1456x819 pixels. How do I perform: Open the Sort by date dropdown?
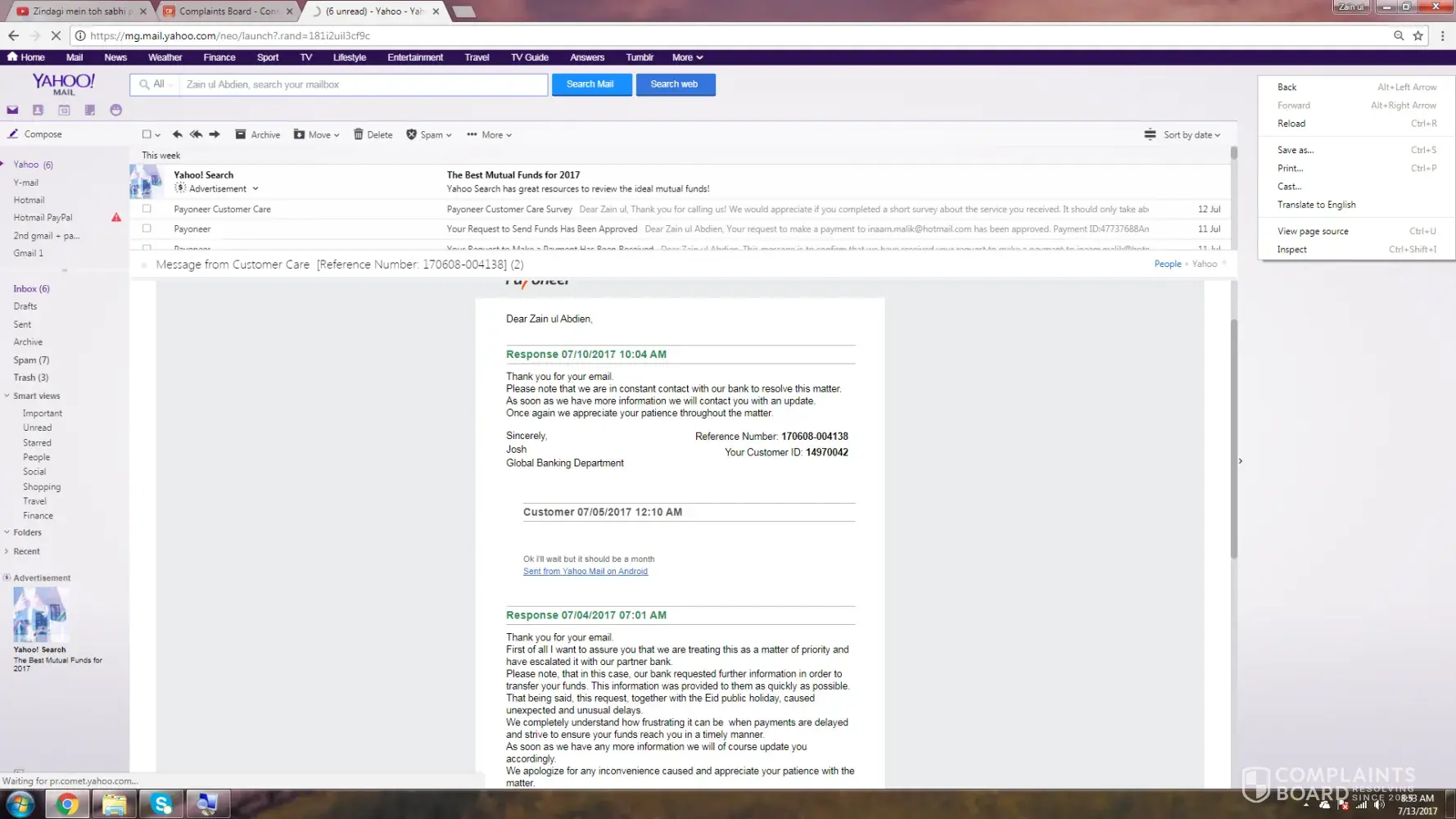coord(1182,134)
